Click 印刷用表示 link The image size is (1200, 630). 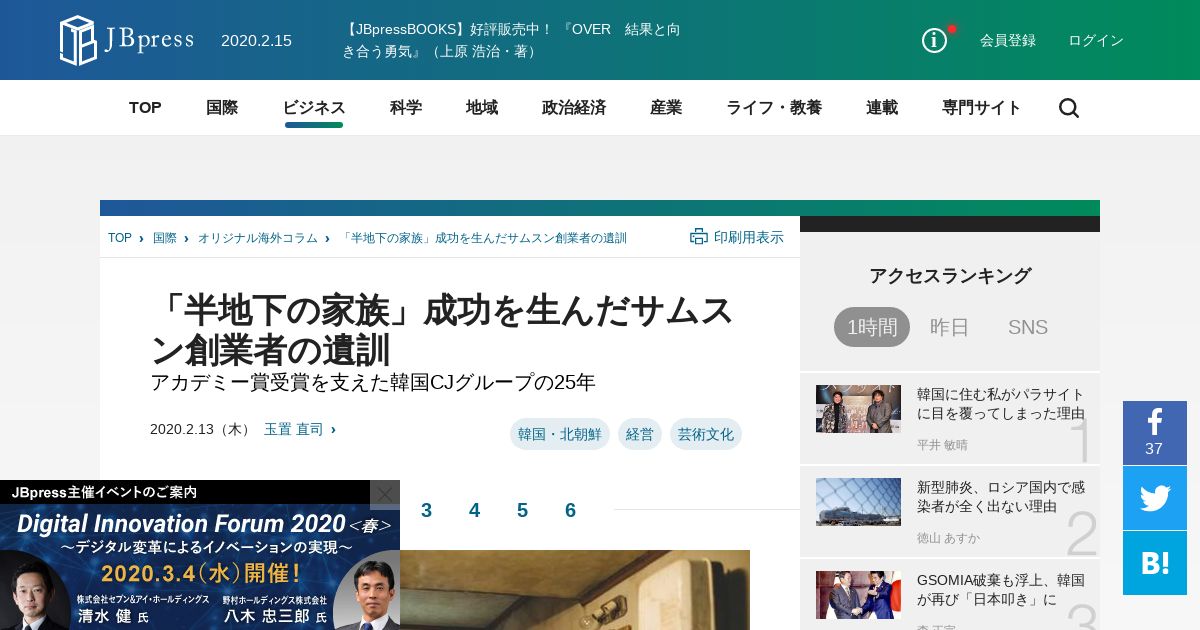click(x=749, y=237)
